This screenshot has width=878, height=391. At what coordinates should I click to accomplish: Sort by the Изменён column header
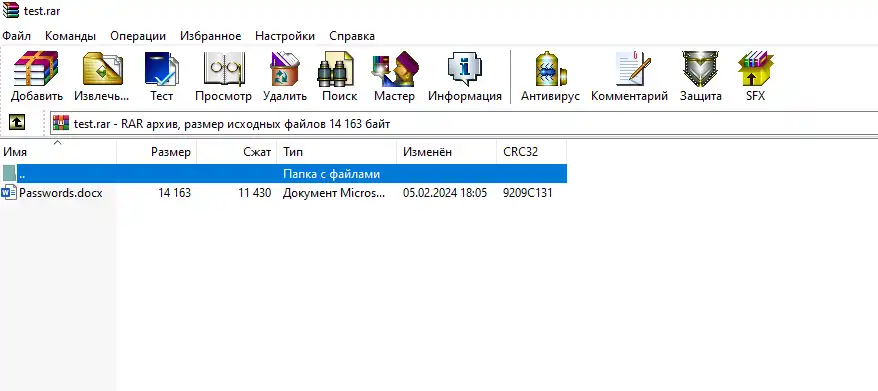point(446,152)
